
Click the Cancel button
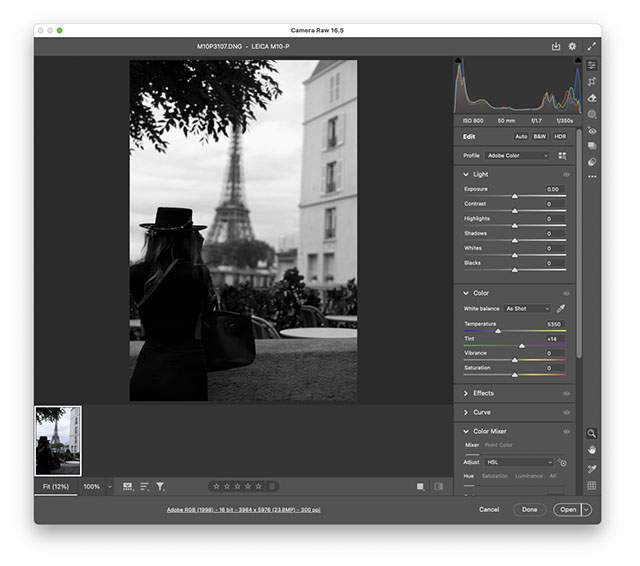489,510
